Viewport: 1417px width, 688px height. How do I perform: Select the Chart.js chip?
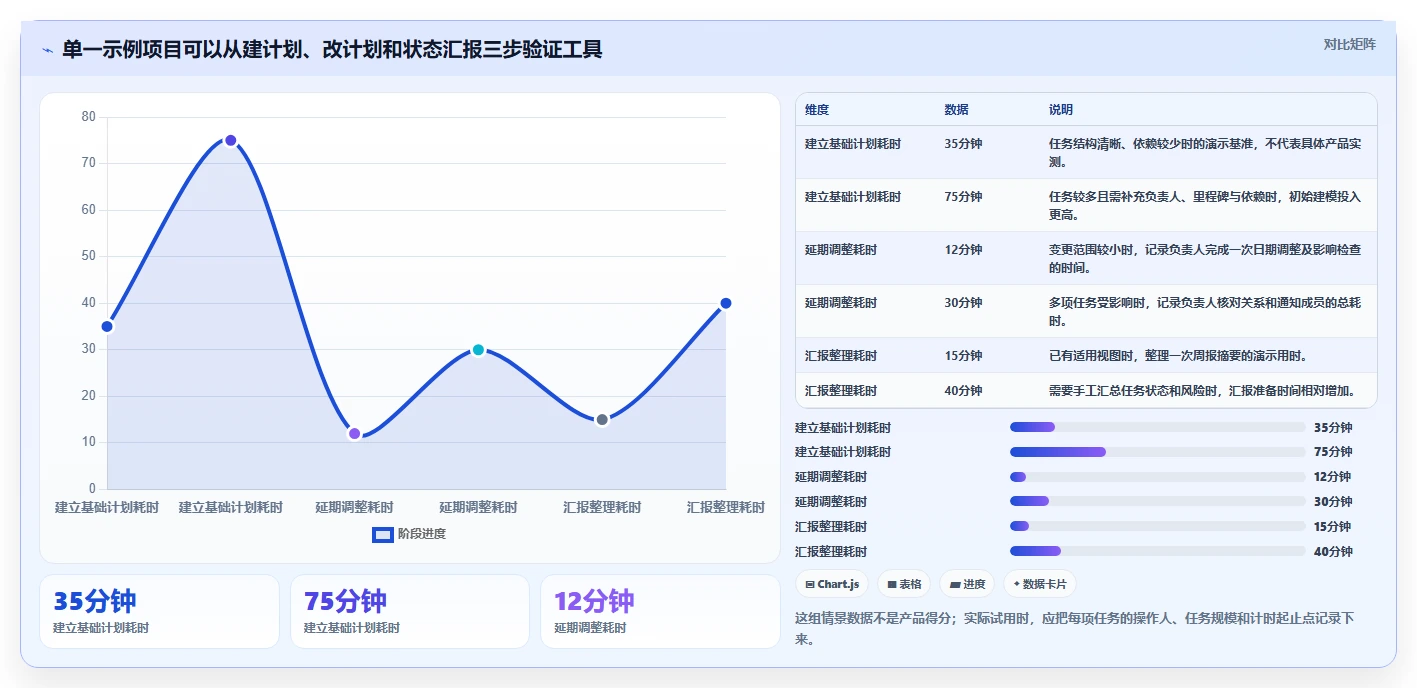coord(832,584)
